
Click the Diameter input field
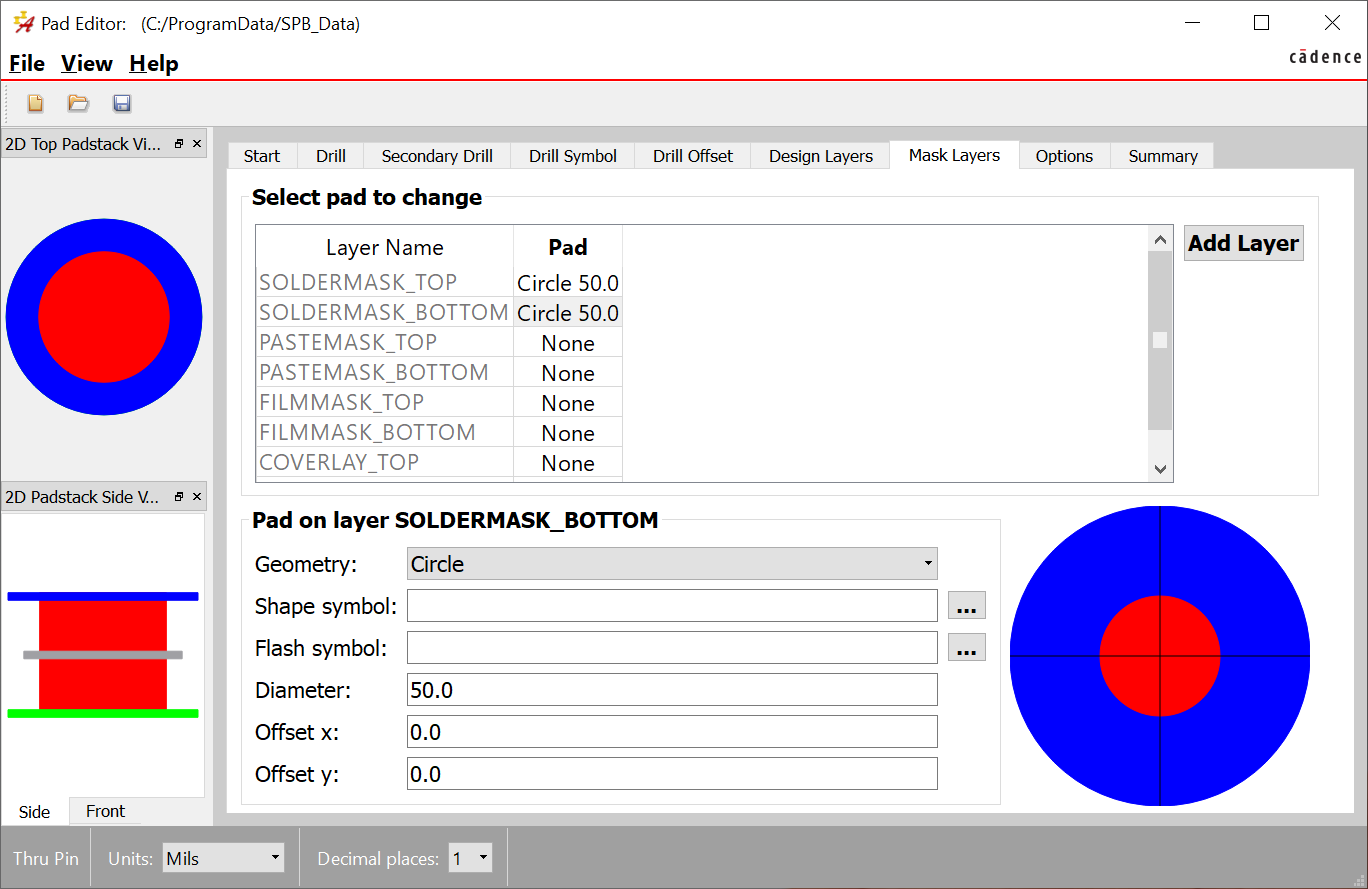tap(672, 690)
